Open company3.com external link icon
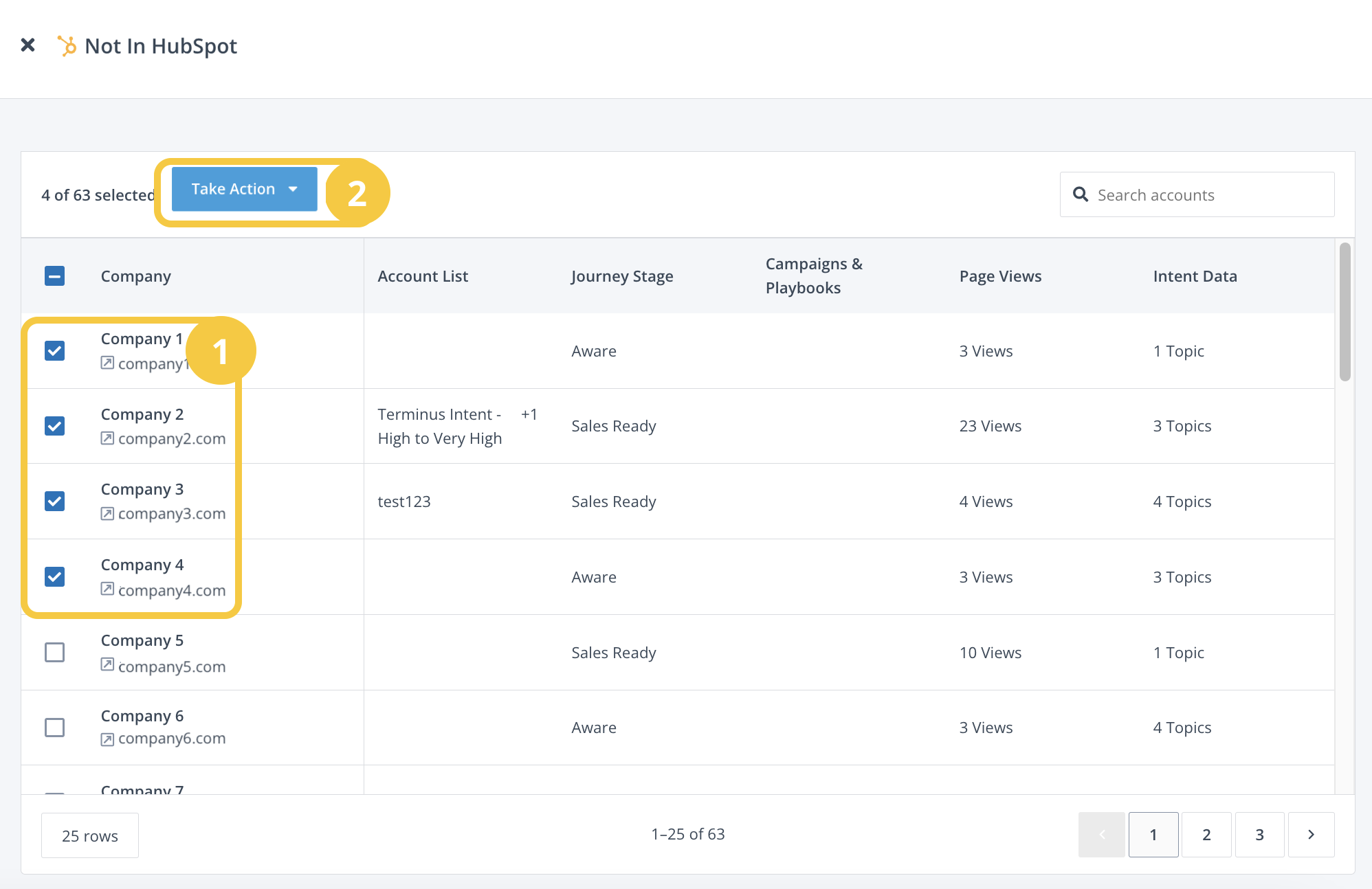 click(x=107, y=514)
